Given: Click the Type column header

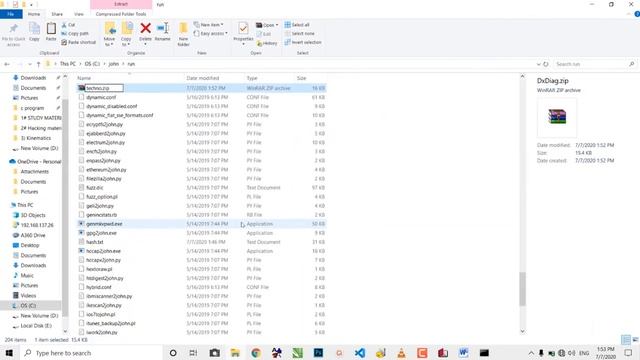Looking at the screenshot, I should pyautogui.click(x=252, y=78).
